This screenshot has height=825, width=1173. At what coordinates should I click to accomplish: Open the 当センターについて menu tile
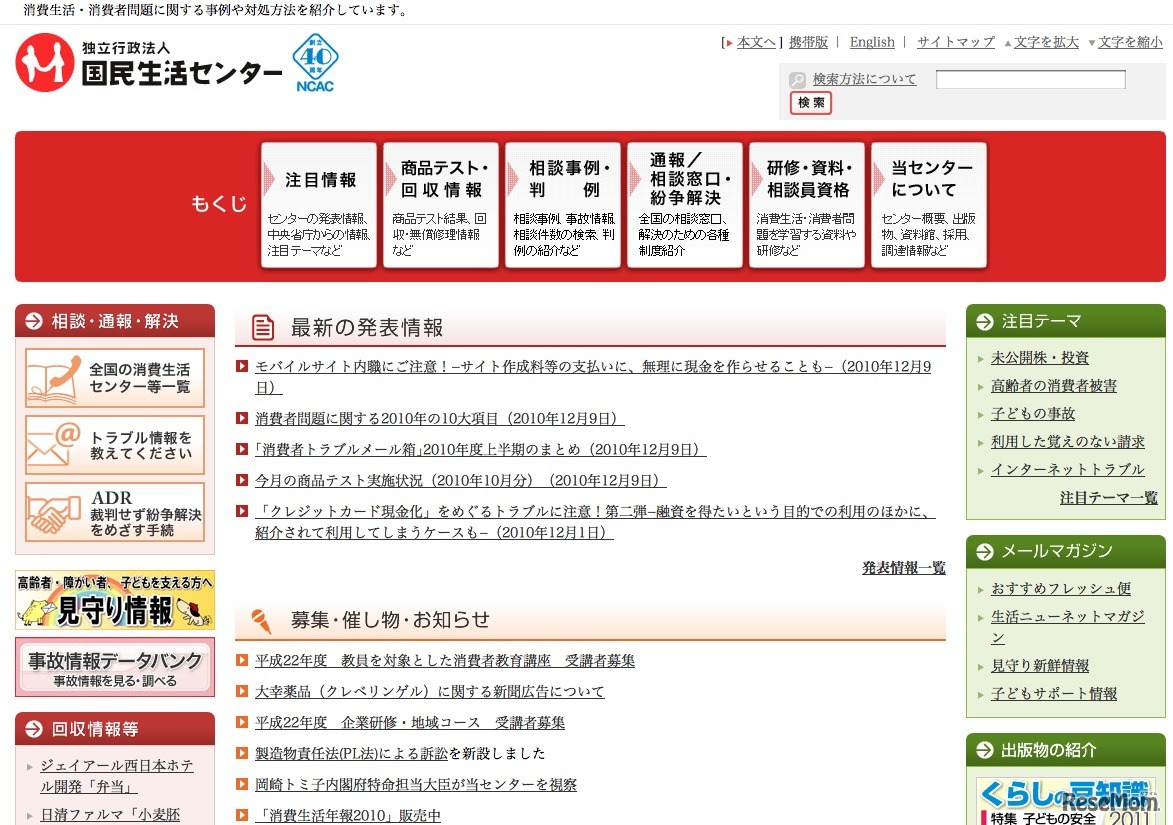pos(928,205)
